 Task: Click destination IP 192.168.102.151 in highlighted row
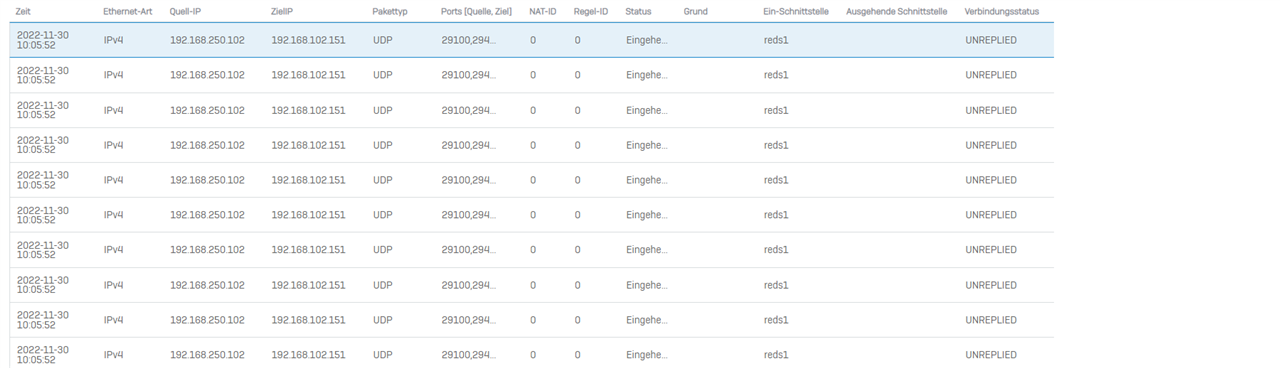coord(308,40)
